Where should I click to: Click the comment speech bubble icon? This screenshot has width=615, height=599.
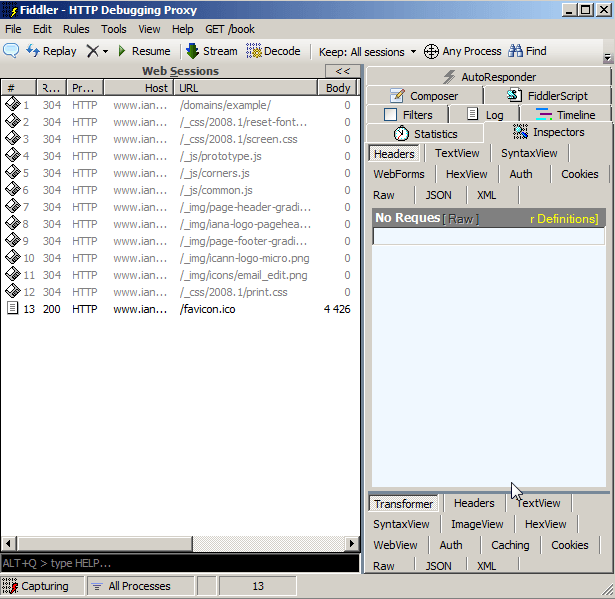(x=12, y=51)
